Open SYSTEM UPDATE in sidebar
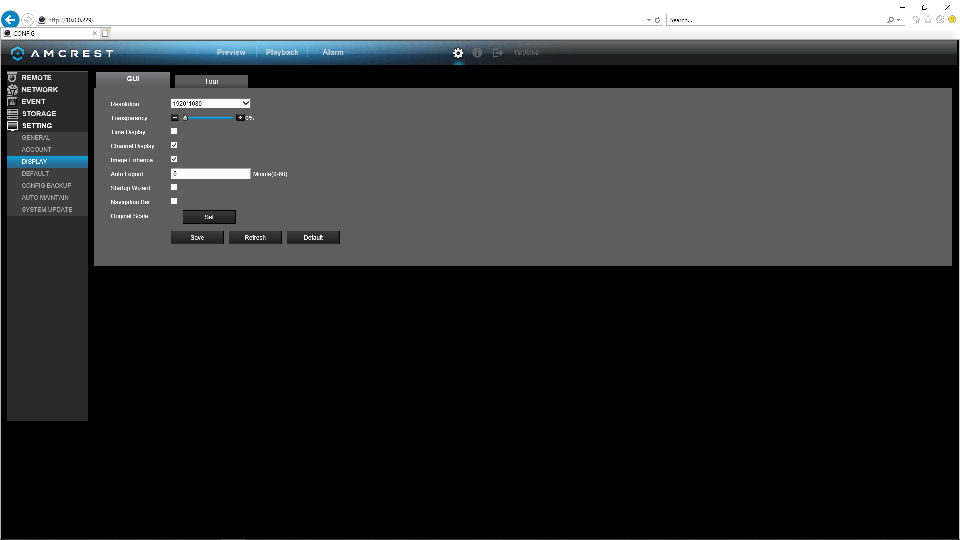The width and height of the screenshot is (960, 540). pos(47,209)
